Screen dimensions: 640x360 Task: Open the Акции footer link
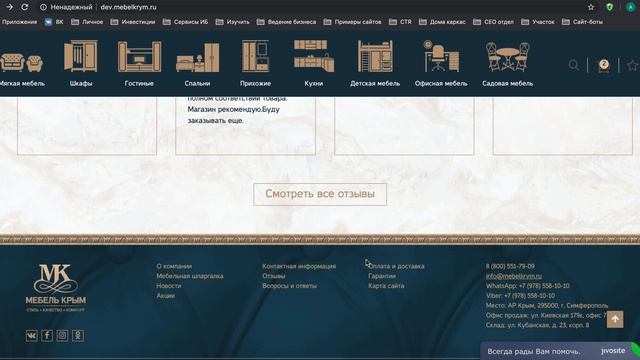(165, 296)
